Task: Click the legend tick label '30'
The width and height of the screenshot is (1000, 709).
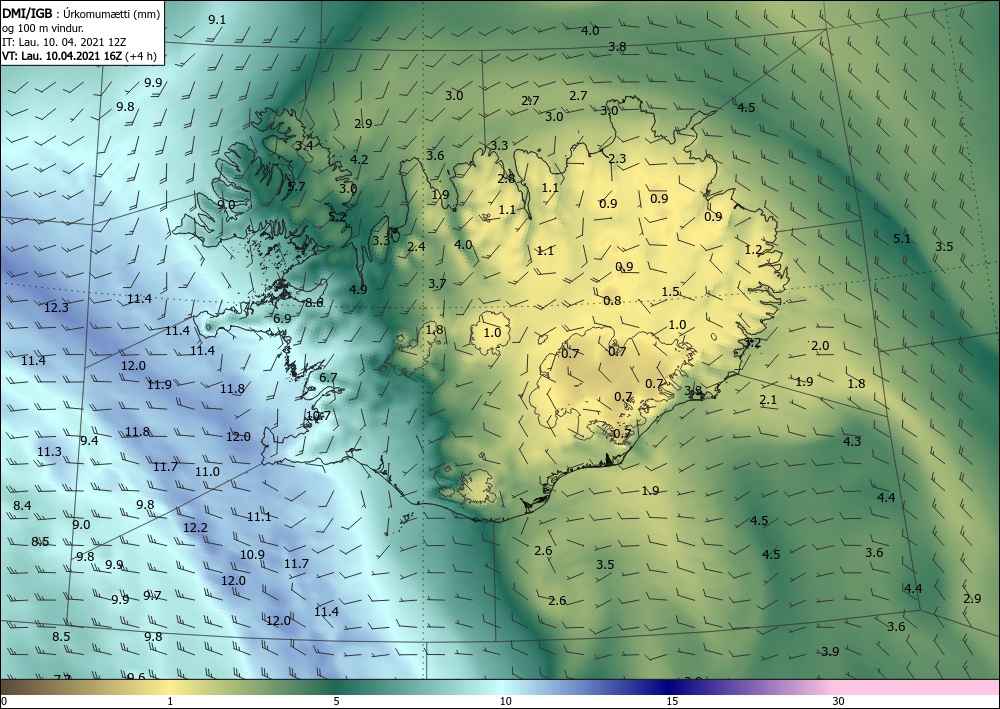Action: (839, 701)
